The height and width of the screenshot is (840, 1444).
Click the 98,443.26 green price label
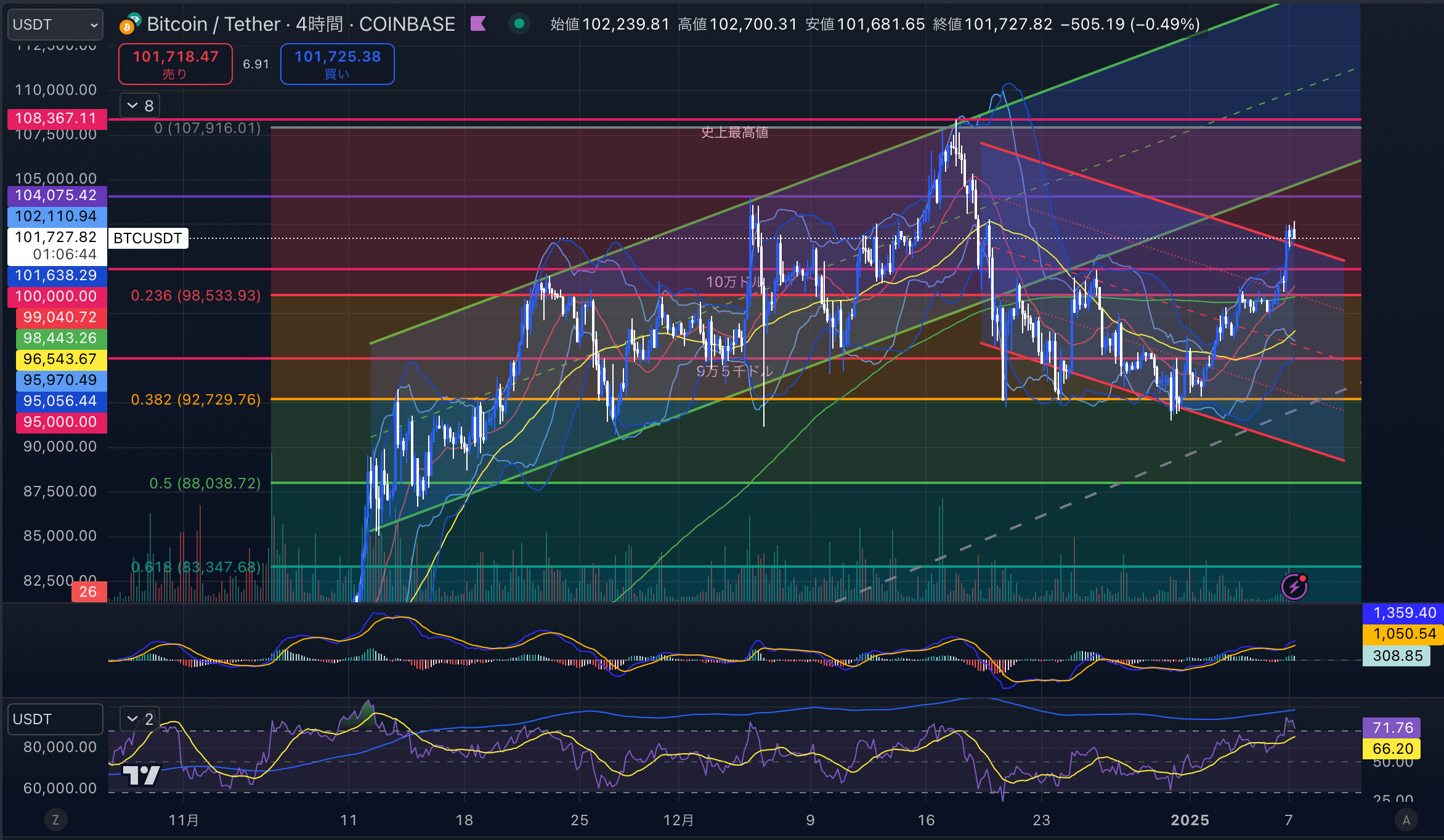tap(61, 338)
